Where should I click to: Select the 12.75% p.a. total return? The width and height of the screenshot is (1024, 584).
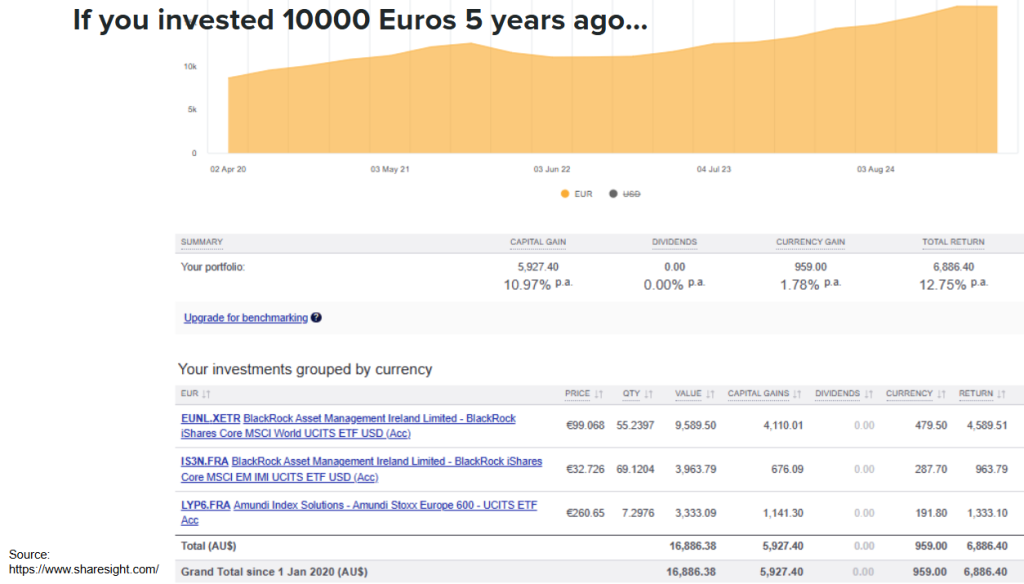pyautogui.click(x=953, y=284)
